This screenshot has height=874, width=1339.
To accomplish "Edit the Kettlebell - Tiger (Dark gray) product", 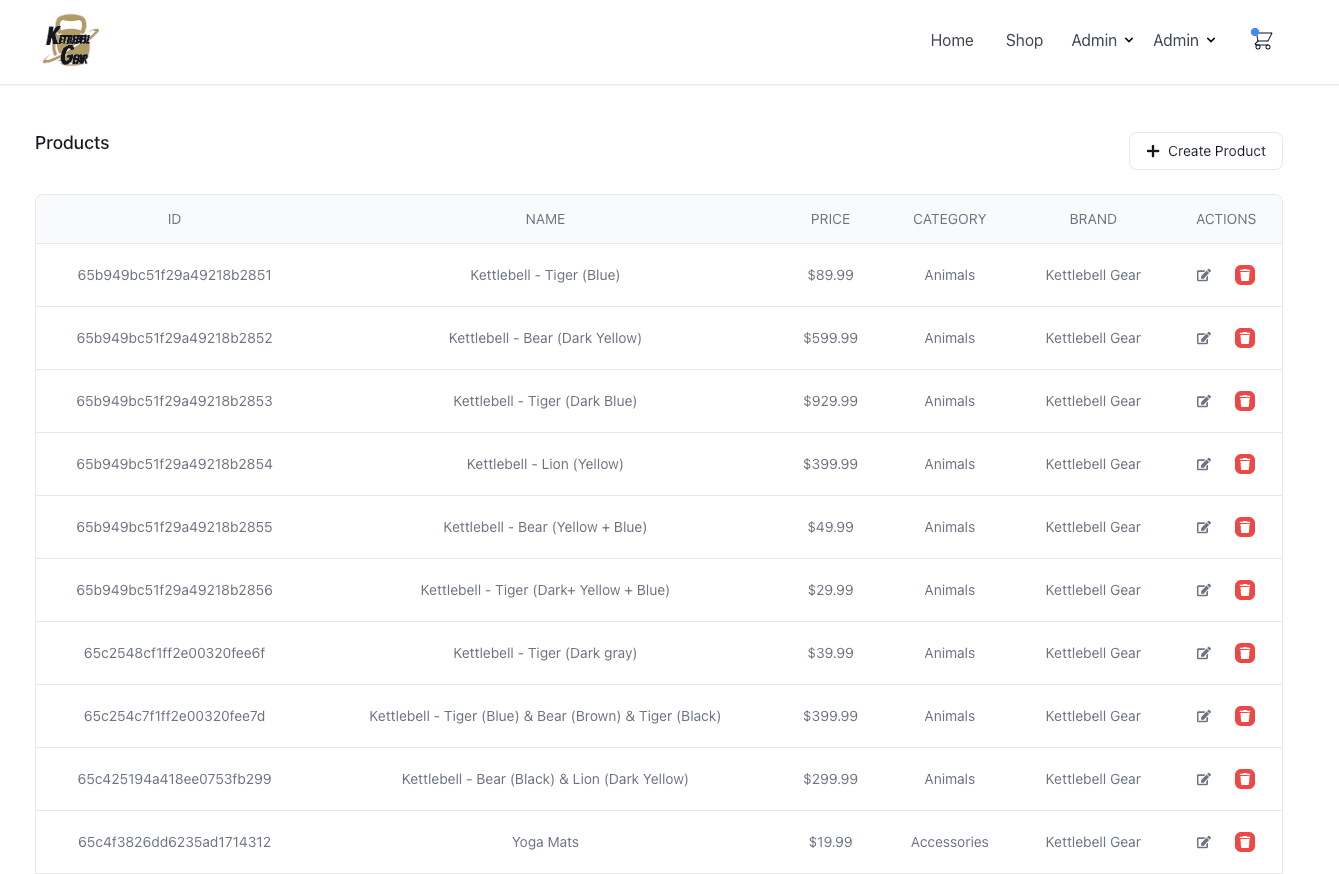I will [x=1203, y=653].
